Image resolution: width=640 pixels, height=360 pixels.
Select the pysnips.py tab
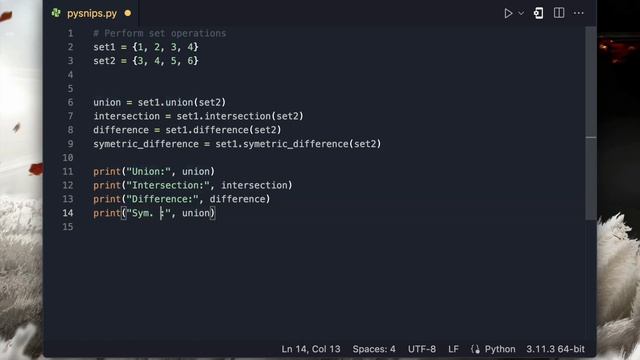(x=91, y=13)
